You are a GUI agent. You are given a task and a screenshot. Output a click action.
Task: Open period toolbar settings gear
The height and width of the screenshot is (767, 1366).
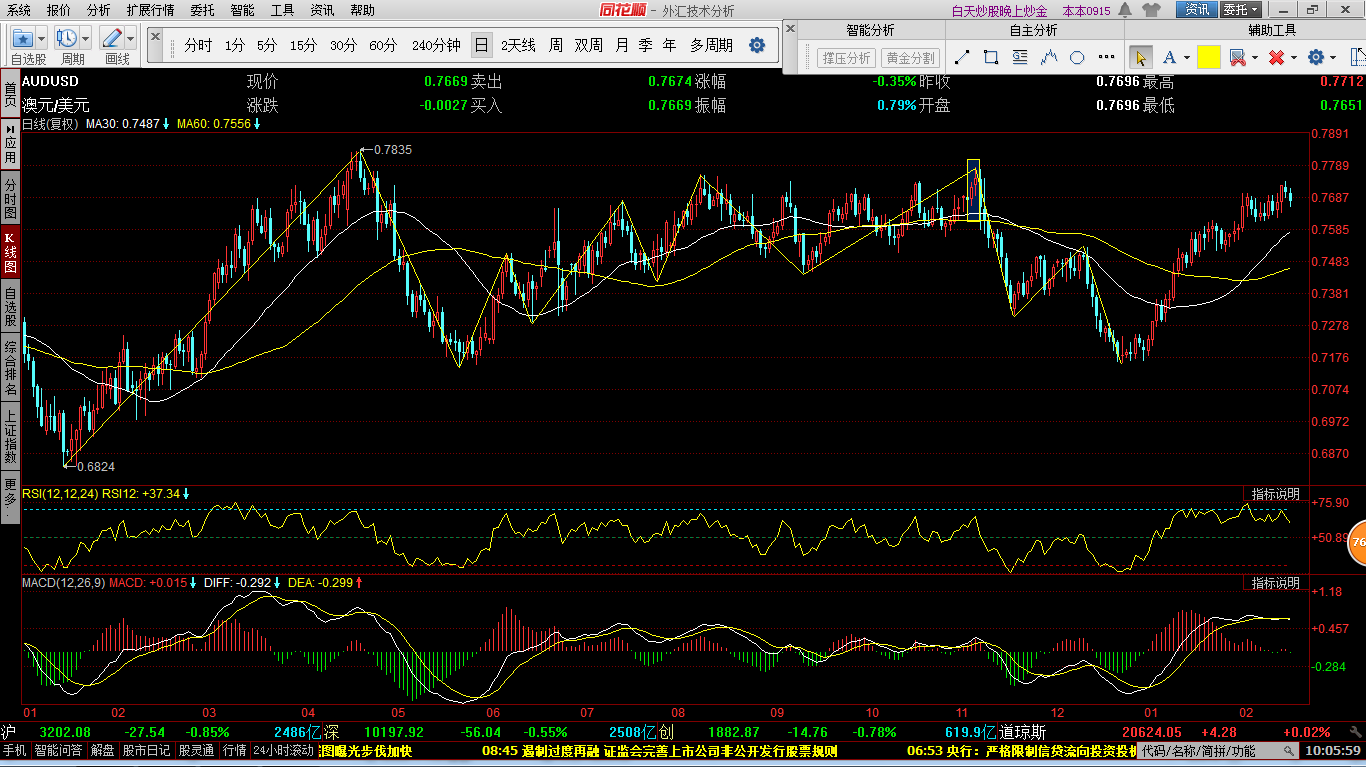[757, 45]
